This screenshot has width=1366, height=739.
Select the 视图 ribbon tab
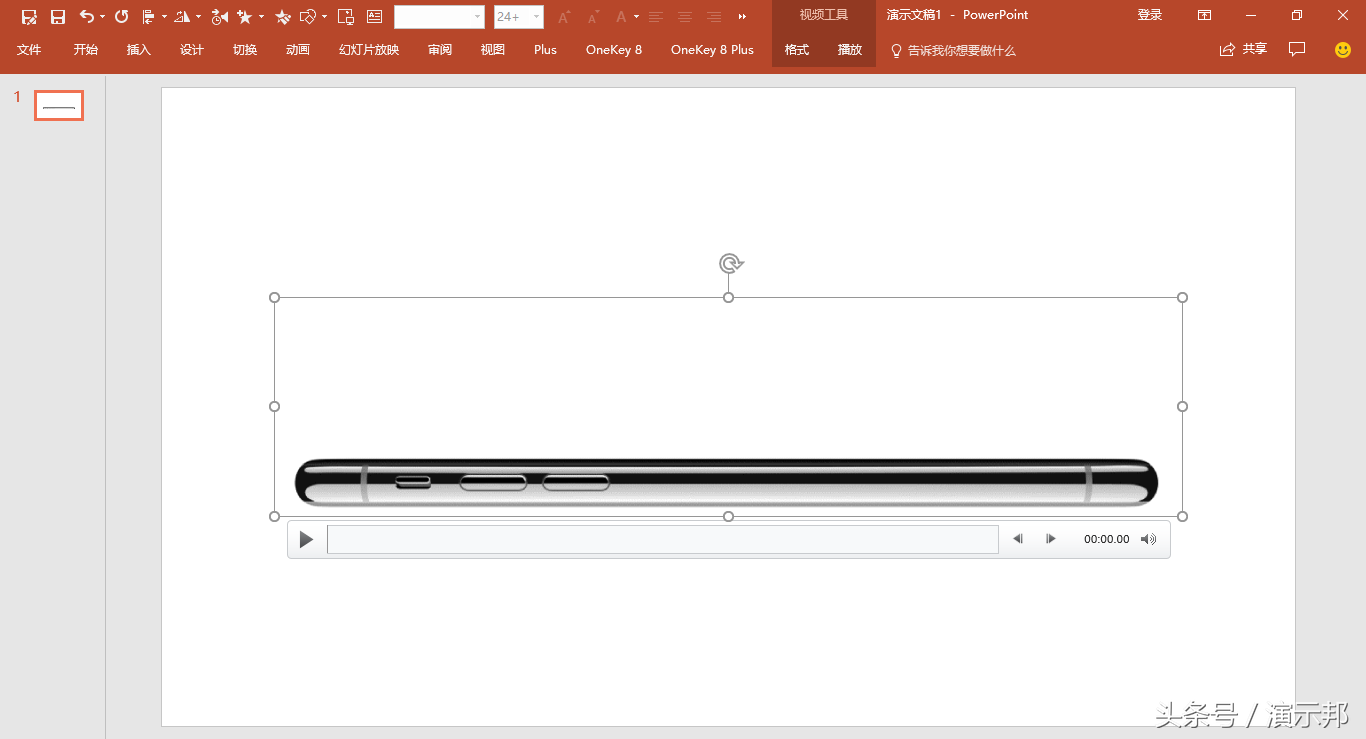coord(493,50)
